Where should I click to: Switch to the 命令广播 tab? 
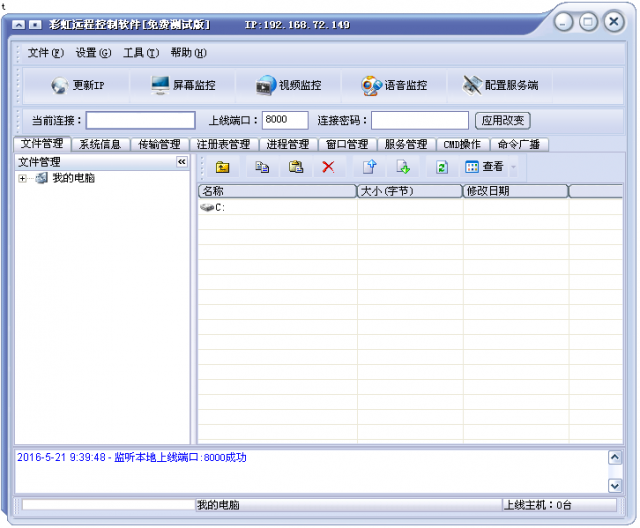coord(519,144)
